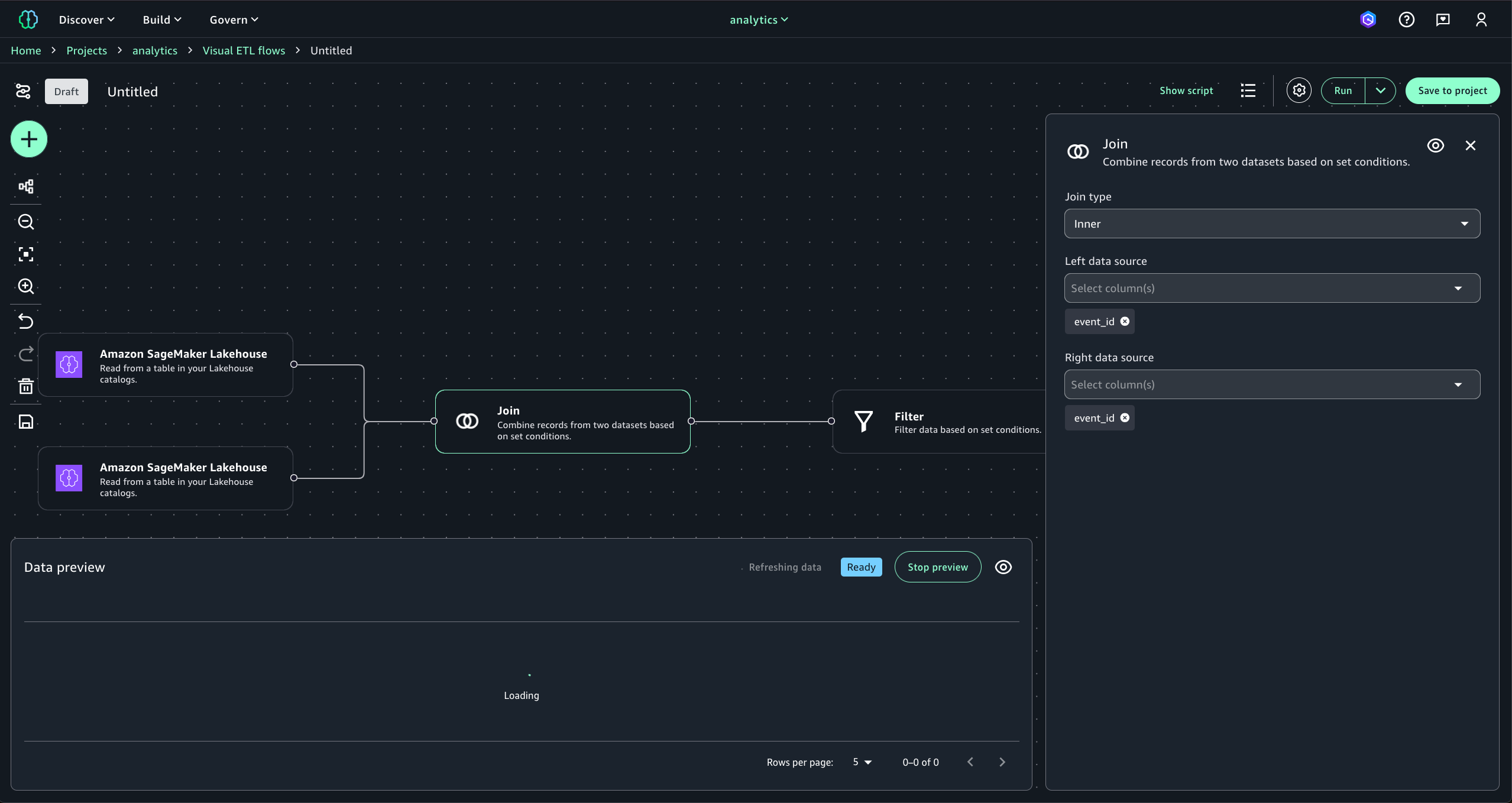Click the auto-layout diagram icon
Screen dimensions: 1512x803
click(25, 187)
